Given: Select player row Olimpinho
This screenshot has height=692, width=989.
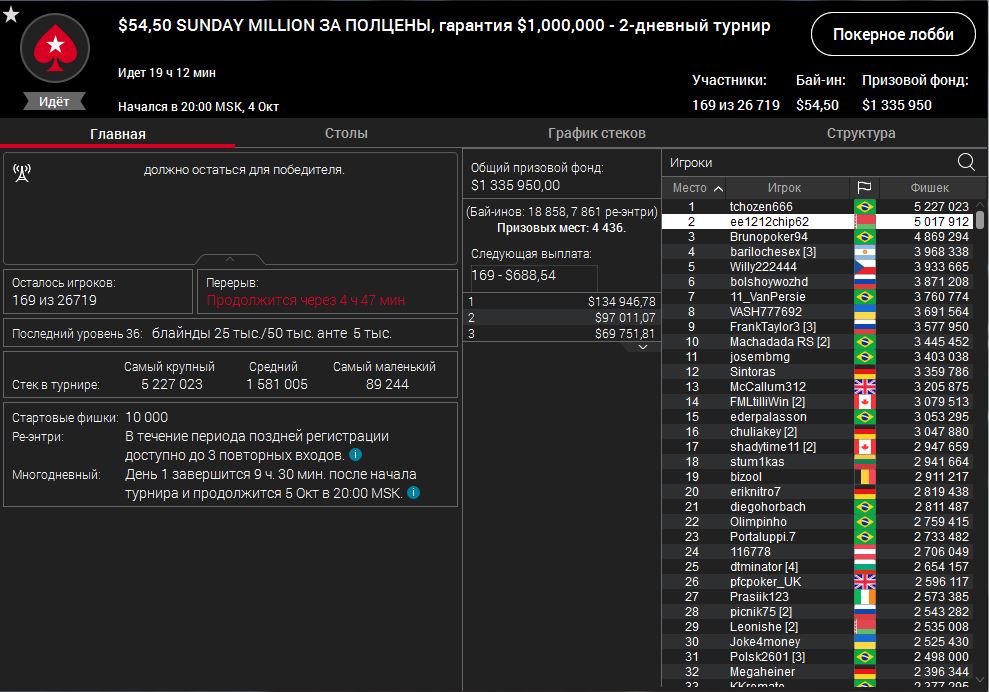Looking at the screenshot, I should [818, 522].
